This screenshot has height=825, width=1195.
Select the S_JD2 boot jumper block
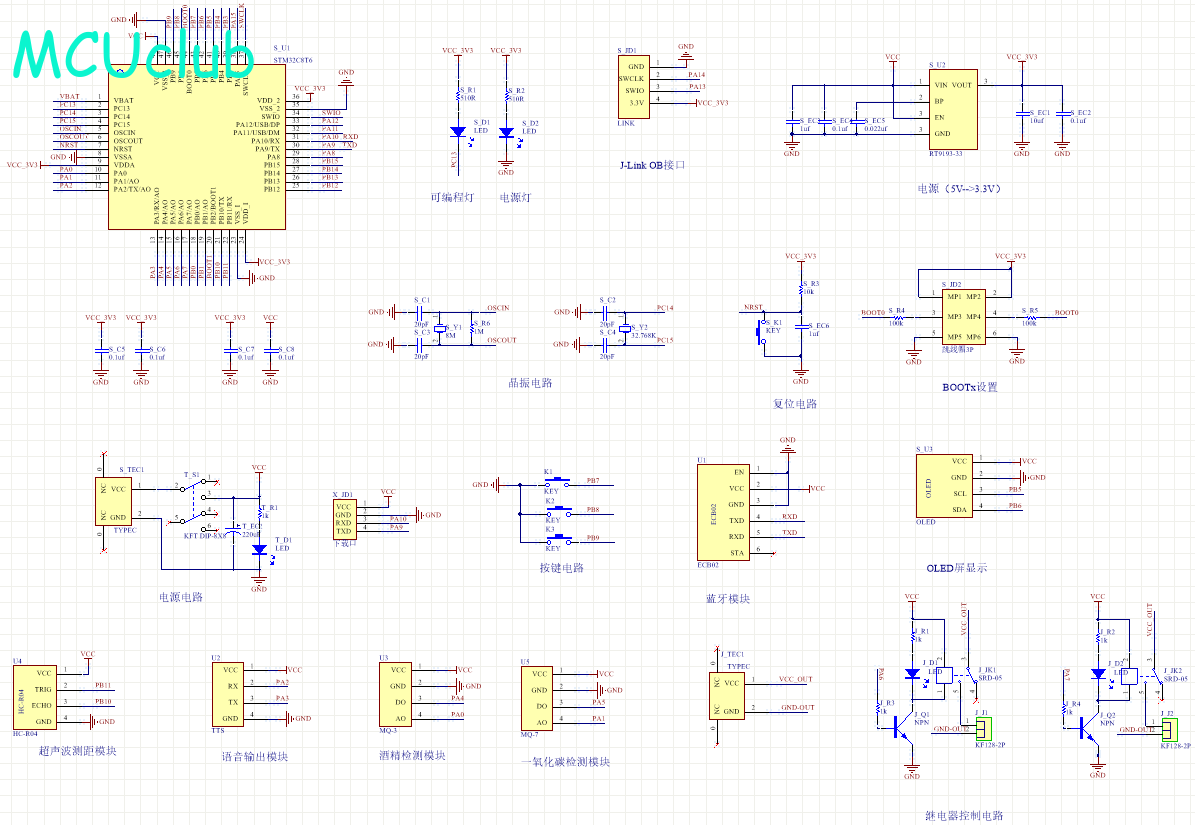(x=964, y=316)
